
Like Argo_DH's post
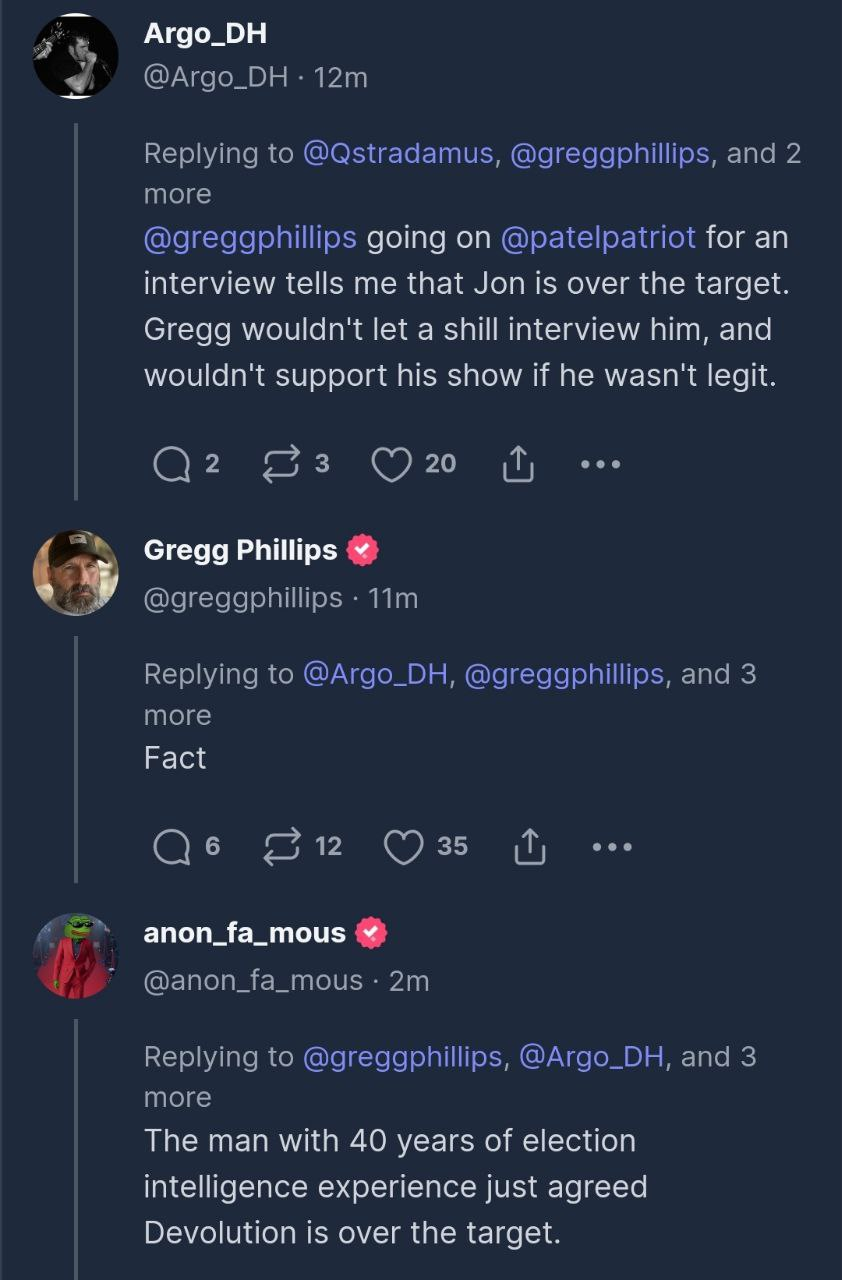(392, 464)
